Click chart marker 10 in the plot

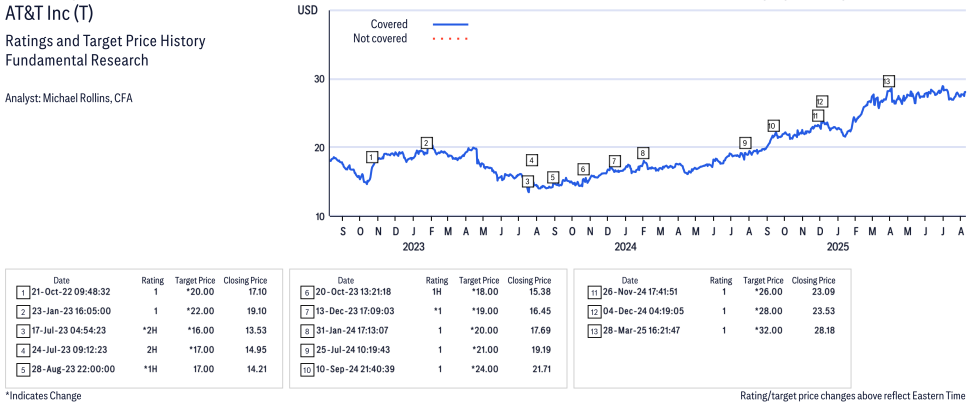pyautogui.click(x=772, y=126)
